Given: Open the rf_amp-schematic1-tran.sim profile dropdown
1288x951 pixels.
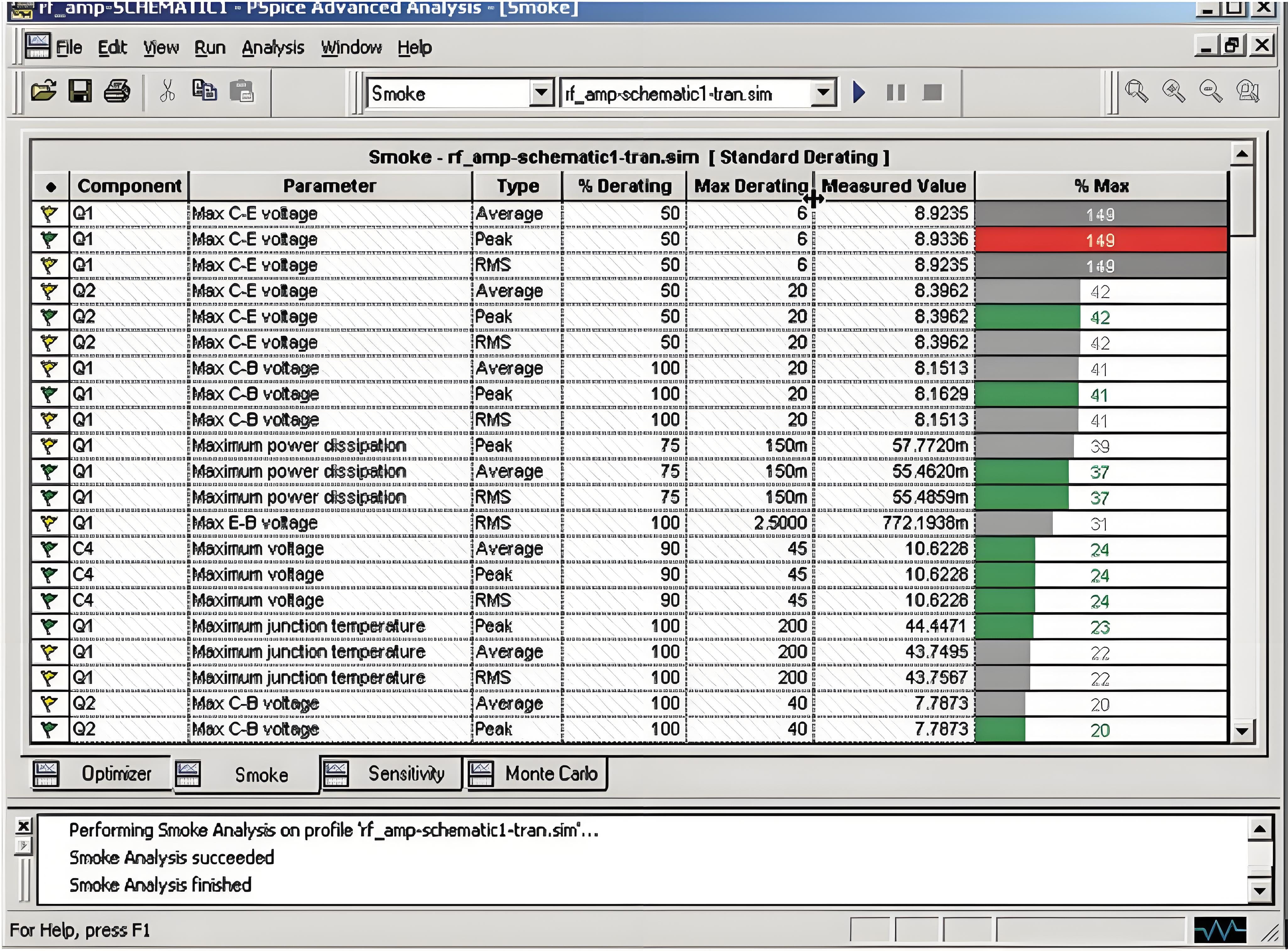Looking at the screenshot, I should (823, 93).
